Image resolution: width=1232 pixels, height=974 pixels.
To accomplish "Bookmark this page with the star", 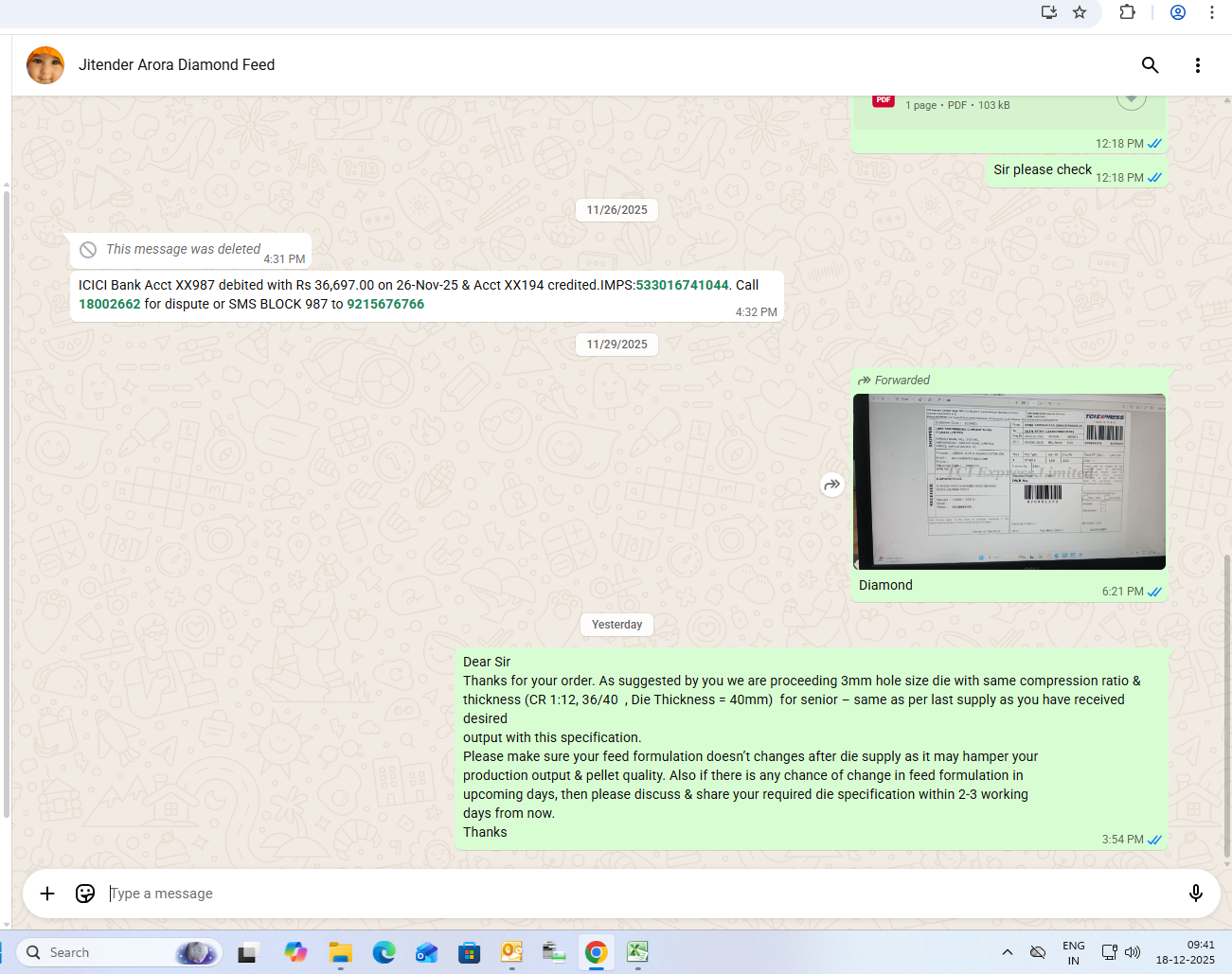I will tap(1080, 12).
